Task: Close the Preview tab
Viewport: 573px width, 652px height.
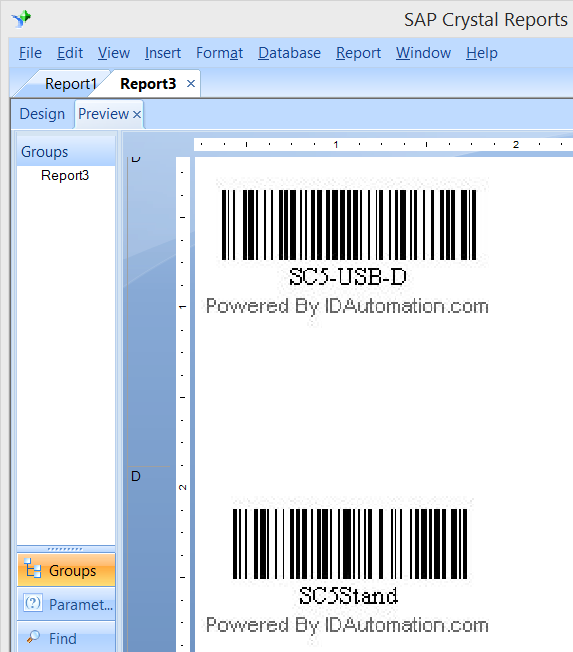Action: pyautogui.click(x=137, y=114)
